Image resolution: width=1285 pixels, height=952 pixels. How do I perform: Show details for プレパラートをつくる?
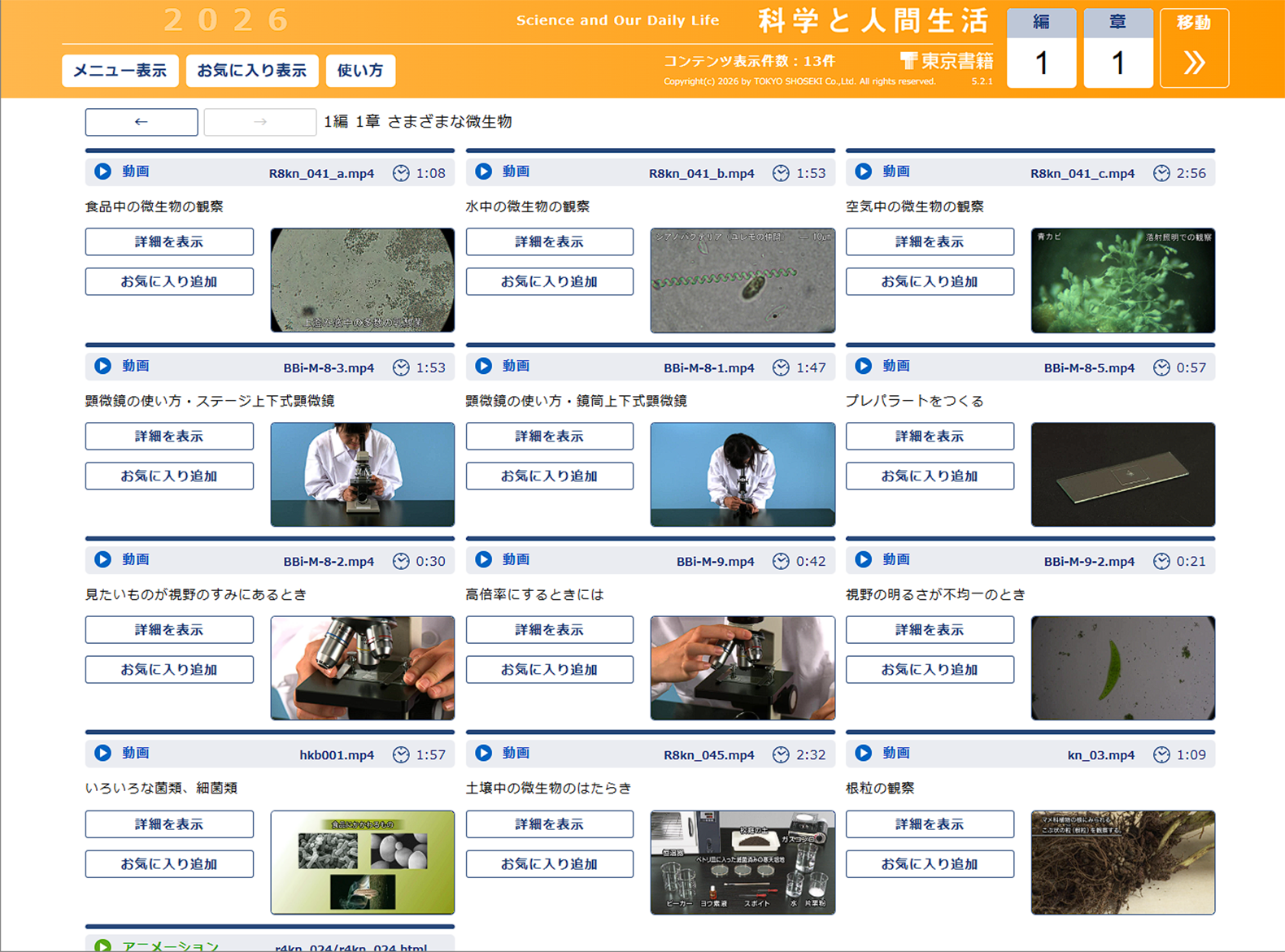(x=930, y=436)
